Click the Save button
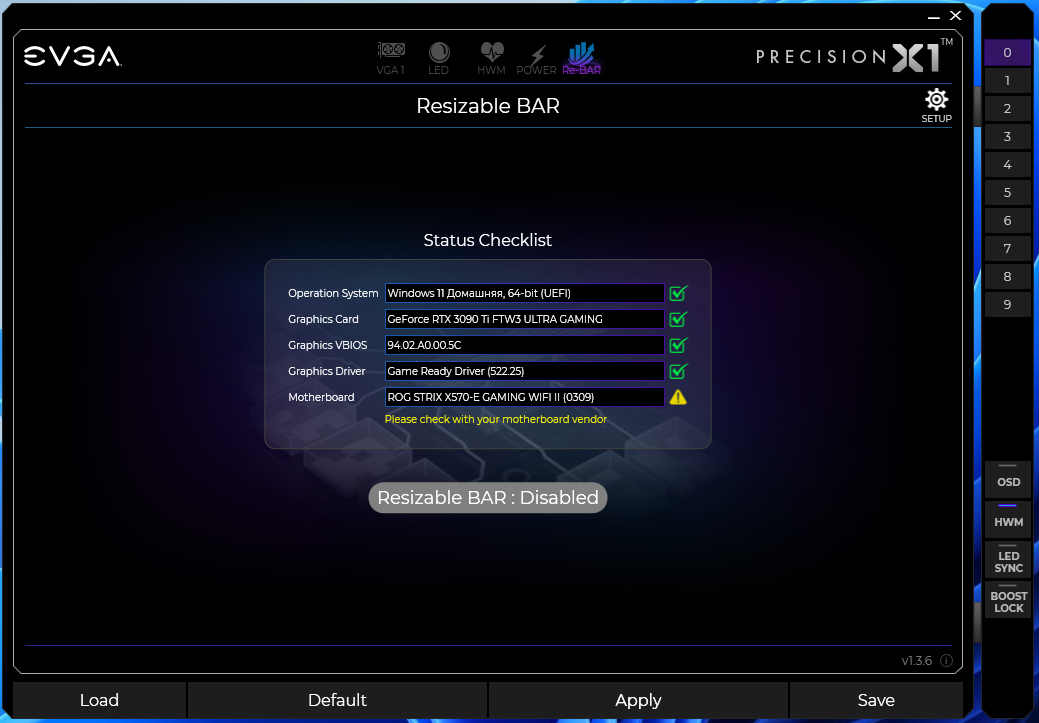Viewport: 1039px width, 723px height. tap(876, 700)
